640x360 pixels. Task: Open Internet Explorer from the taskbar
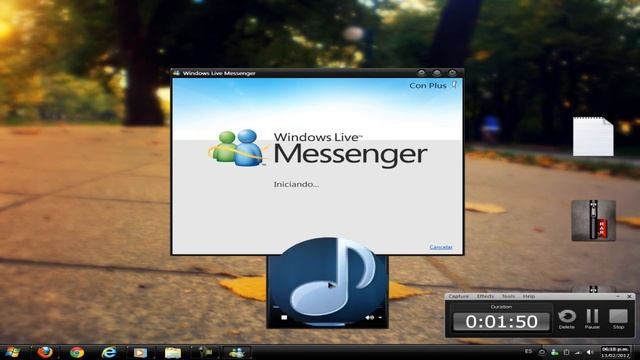[109, 352]
